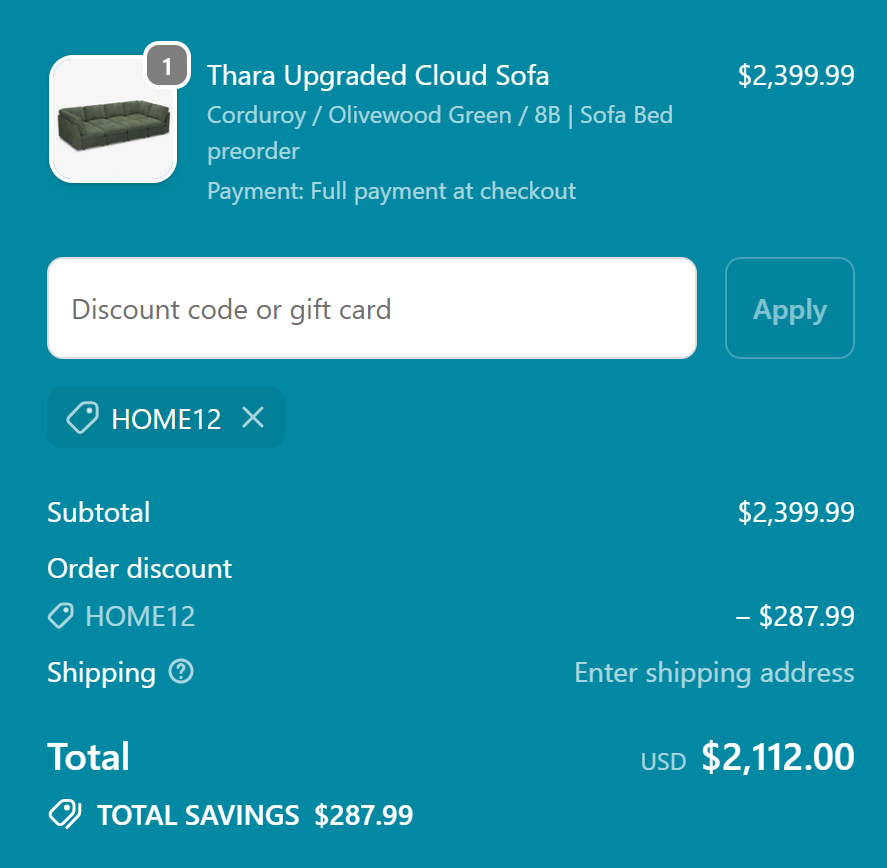Click the discount tag icon next to HOME12 line
887x868 pixels.
click(x=60, y=616)
